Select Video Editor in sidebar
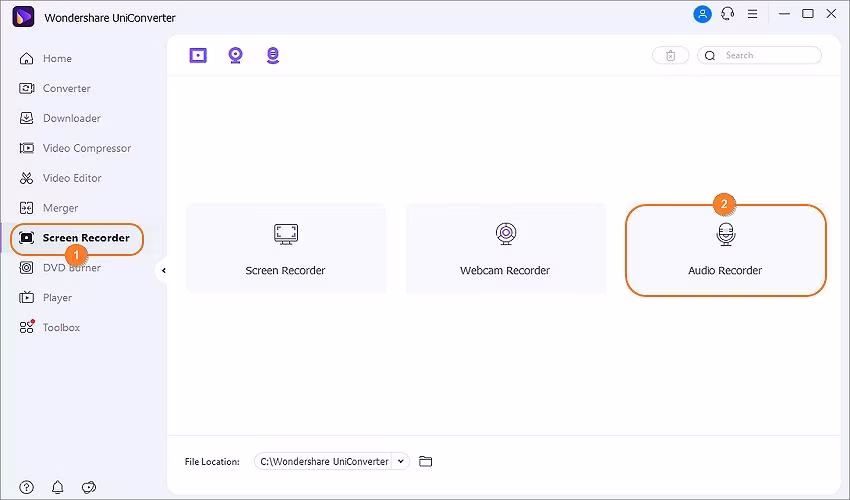Screen dimensions: 850x500 [x=60, y=178]
